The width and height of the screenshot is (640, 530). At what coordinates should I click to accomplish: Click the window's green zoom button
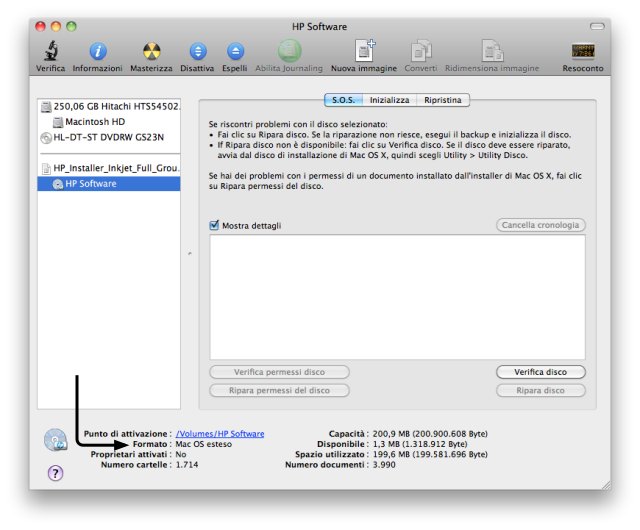pyautogui.click(x=71, y=27)
